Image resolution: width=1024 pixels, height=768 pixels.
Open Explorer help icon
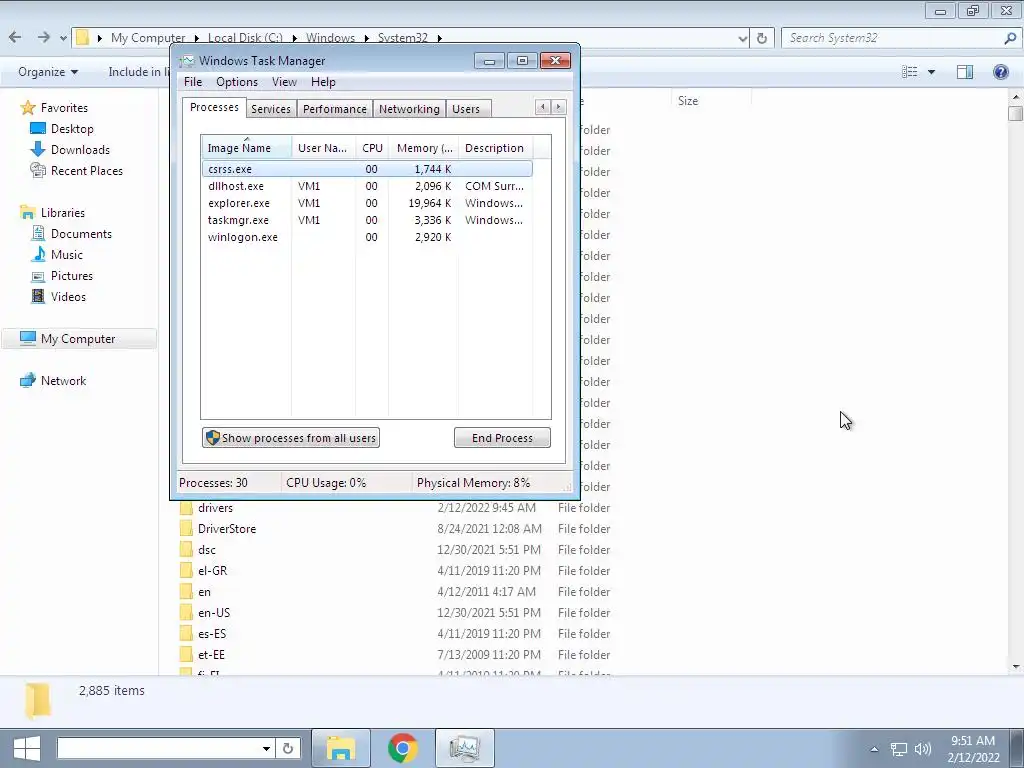click(x=1000, y=72)
